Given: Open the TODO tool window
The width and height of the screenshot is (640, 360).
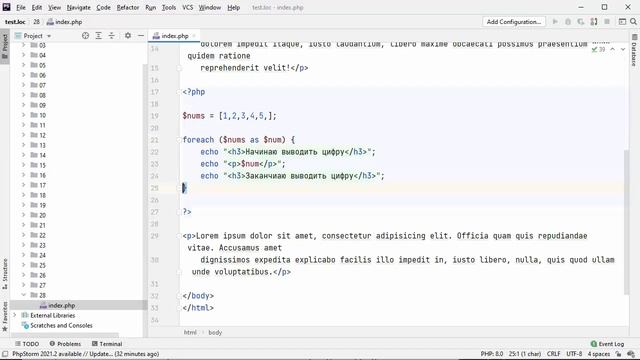Looking at the screenshot, I should tap(27, 344).
